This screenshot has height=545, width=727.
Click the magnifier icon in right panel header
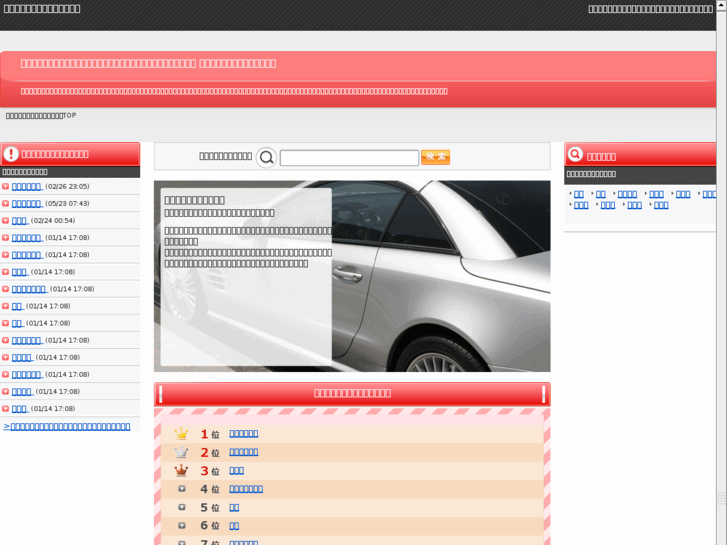point(575,154)
